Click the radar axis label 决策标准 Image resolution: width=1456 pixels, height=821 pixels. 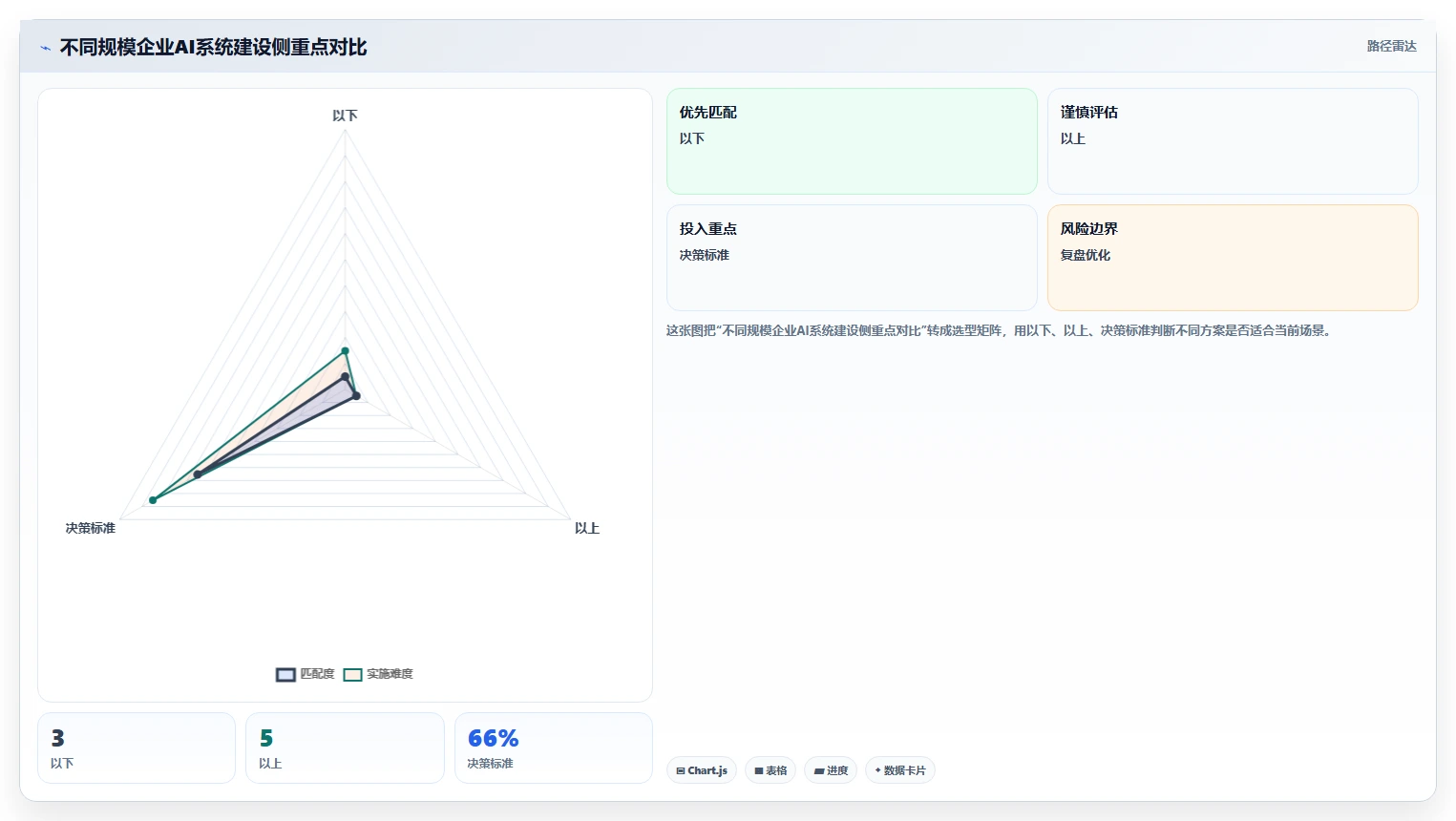[91, 528]
